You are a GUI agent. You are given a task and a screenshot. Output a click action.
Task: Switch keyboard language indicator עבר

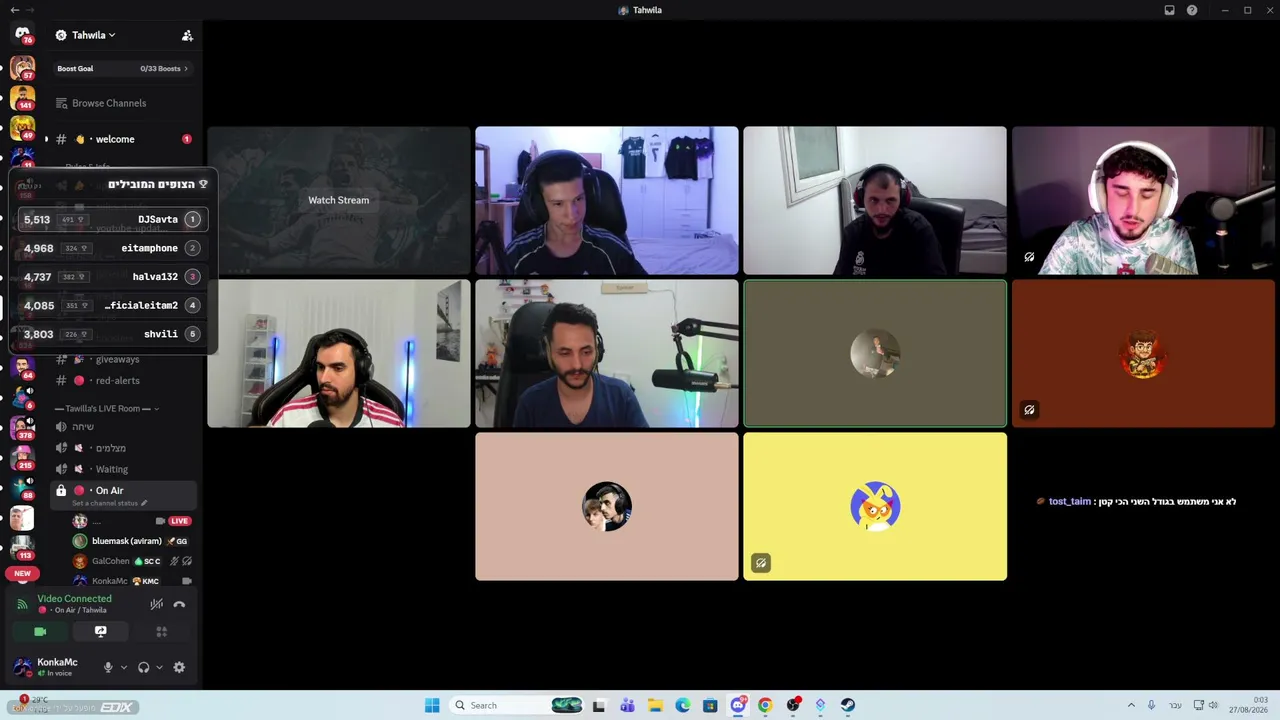coord(1175,705)
